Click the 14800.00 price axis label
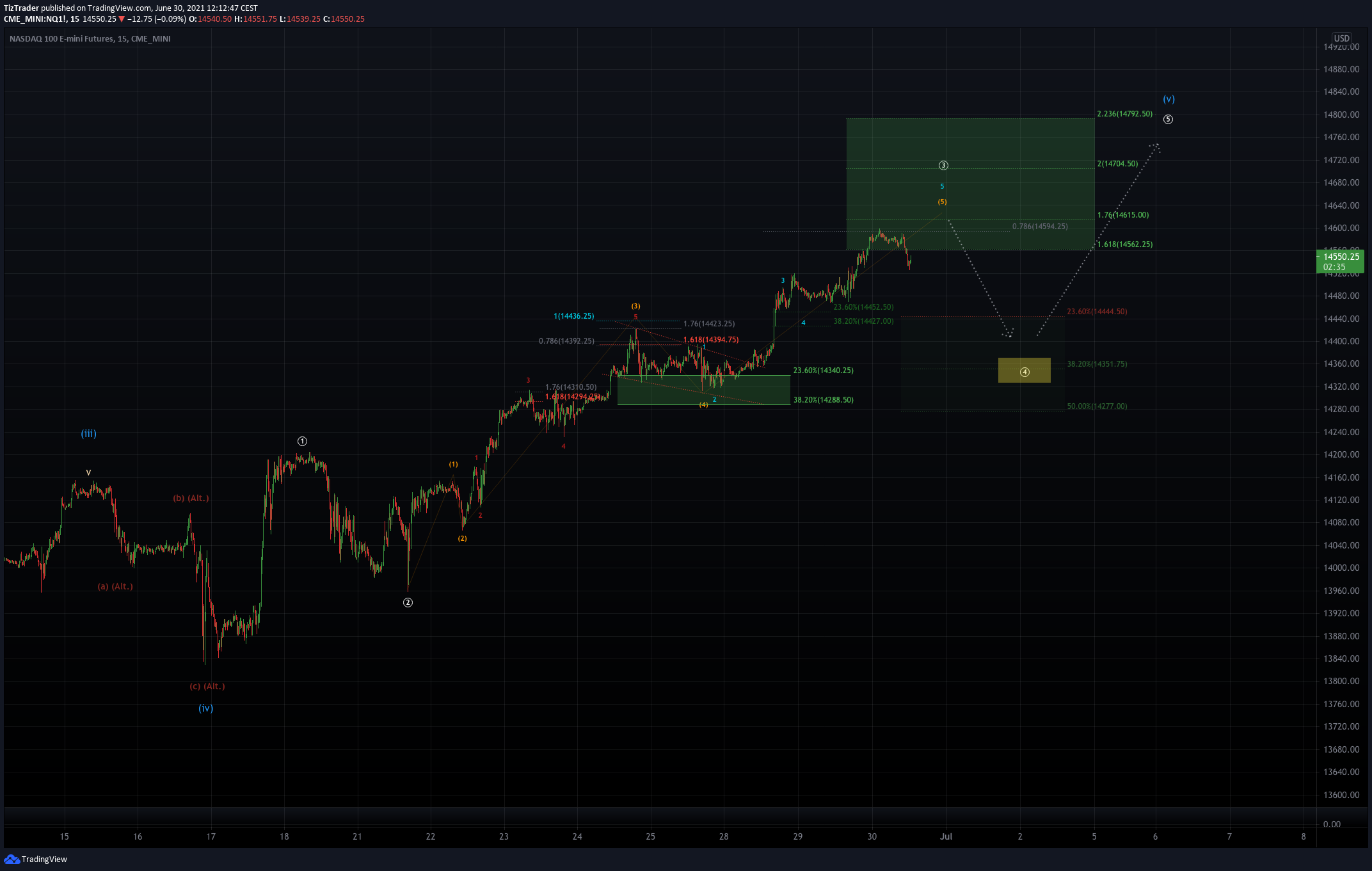The width and height of the screenshot is (1372, 871). 1341,115
